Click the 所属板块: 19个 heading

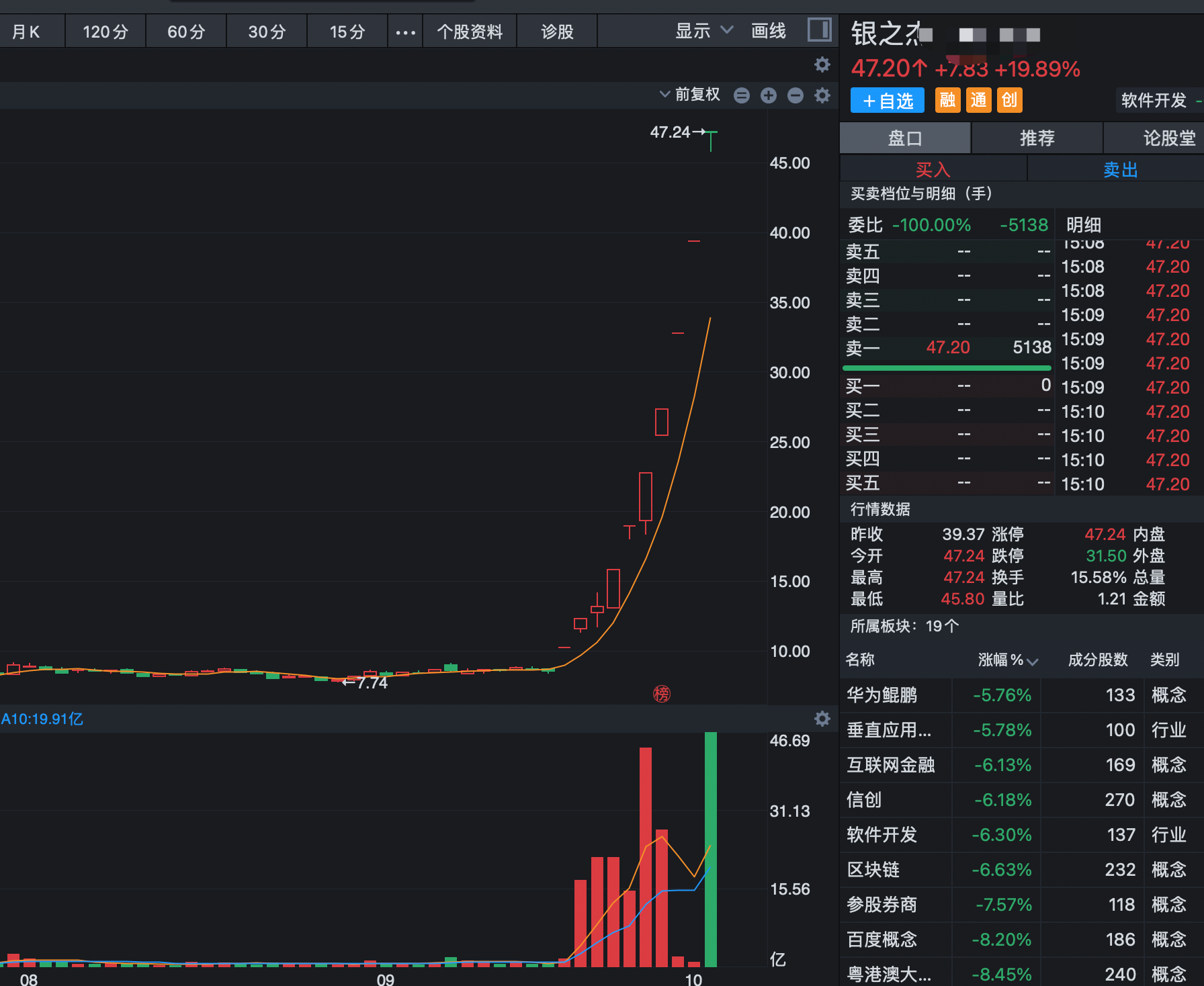[x=904, y=626]
